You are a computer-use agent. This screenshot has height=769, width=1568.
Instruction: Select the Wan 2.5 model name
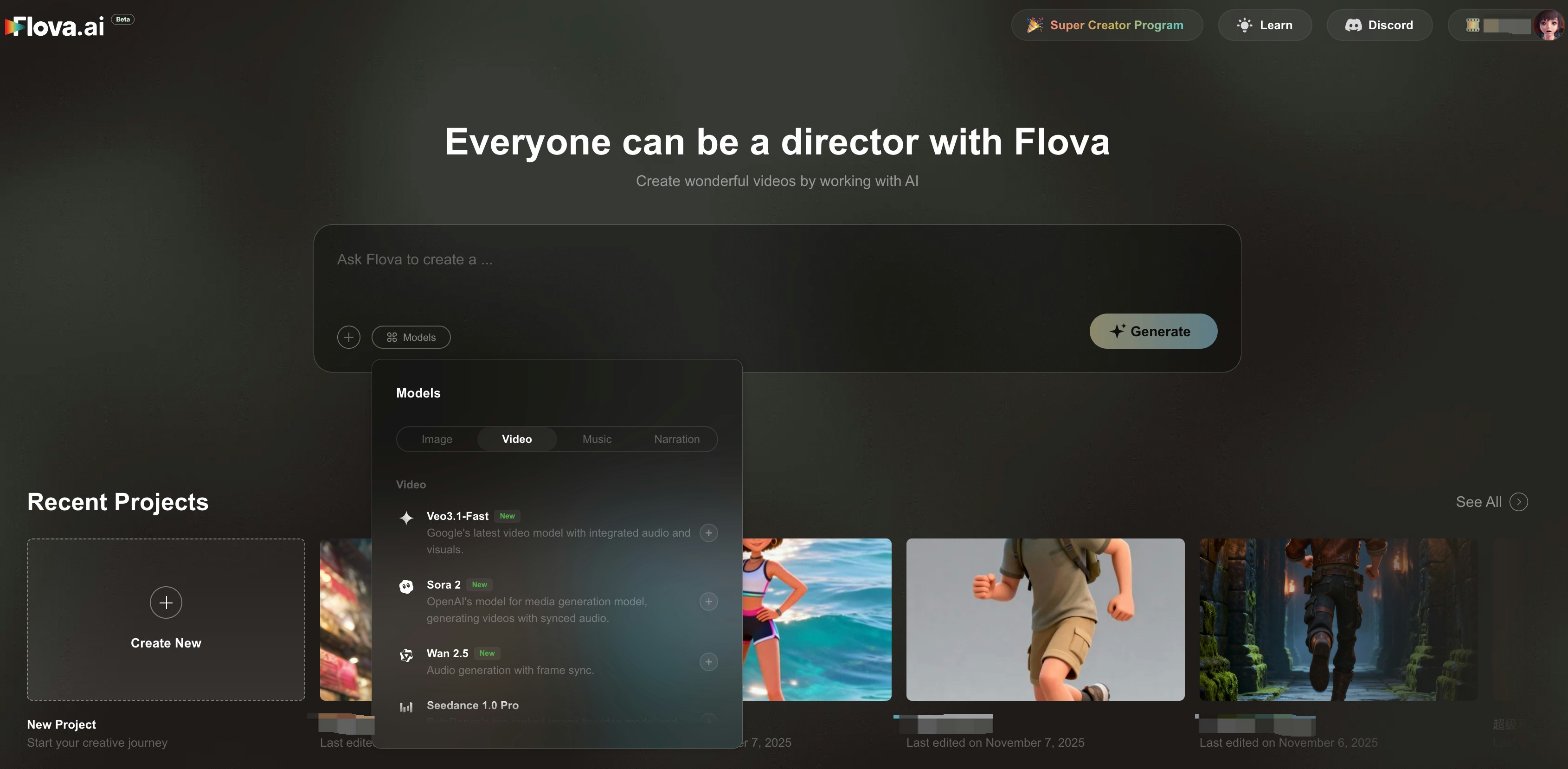pos(447,654)
